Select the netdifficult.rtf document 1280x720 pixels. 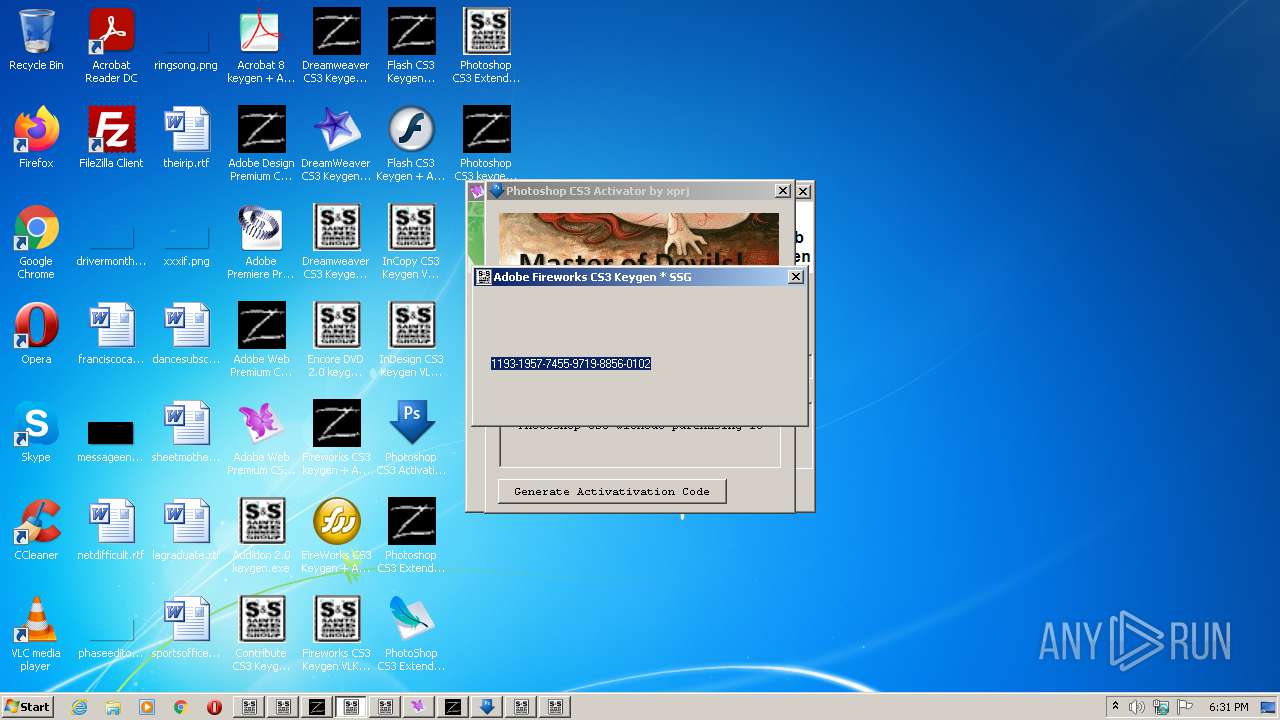pos(111,531)
